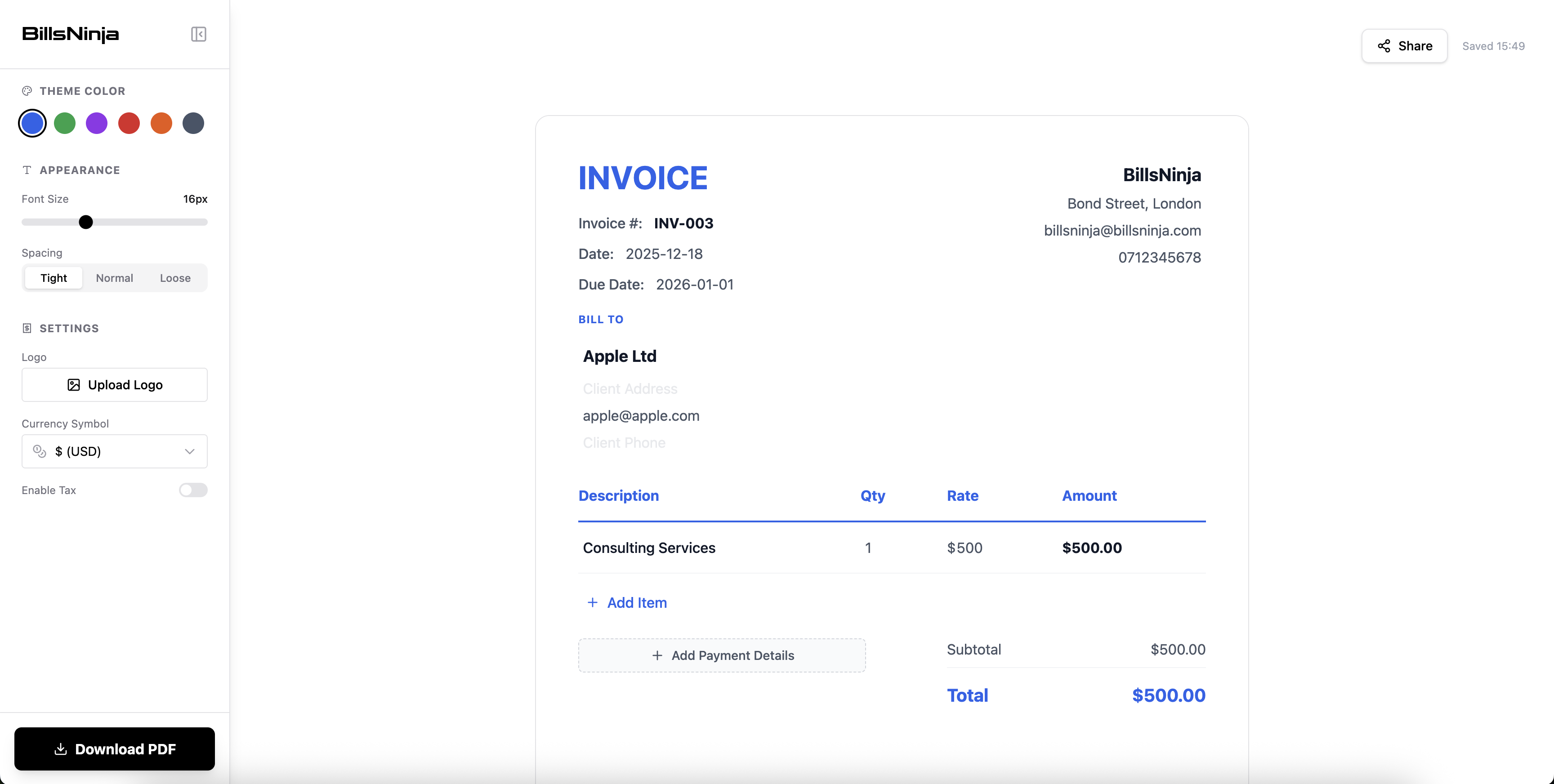The height and width of the screenshot is (784, 1554).
Task: Switch spacing to Tight
Action: (x=53, y=278)
